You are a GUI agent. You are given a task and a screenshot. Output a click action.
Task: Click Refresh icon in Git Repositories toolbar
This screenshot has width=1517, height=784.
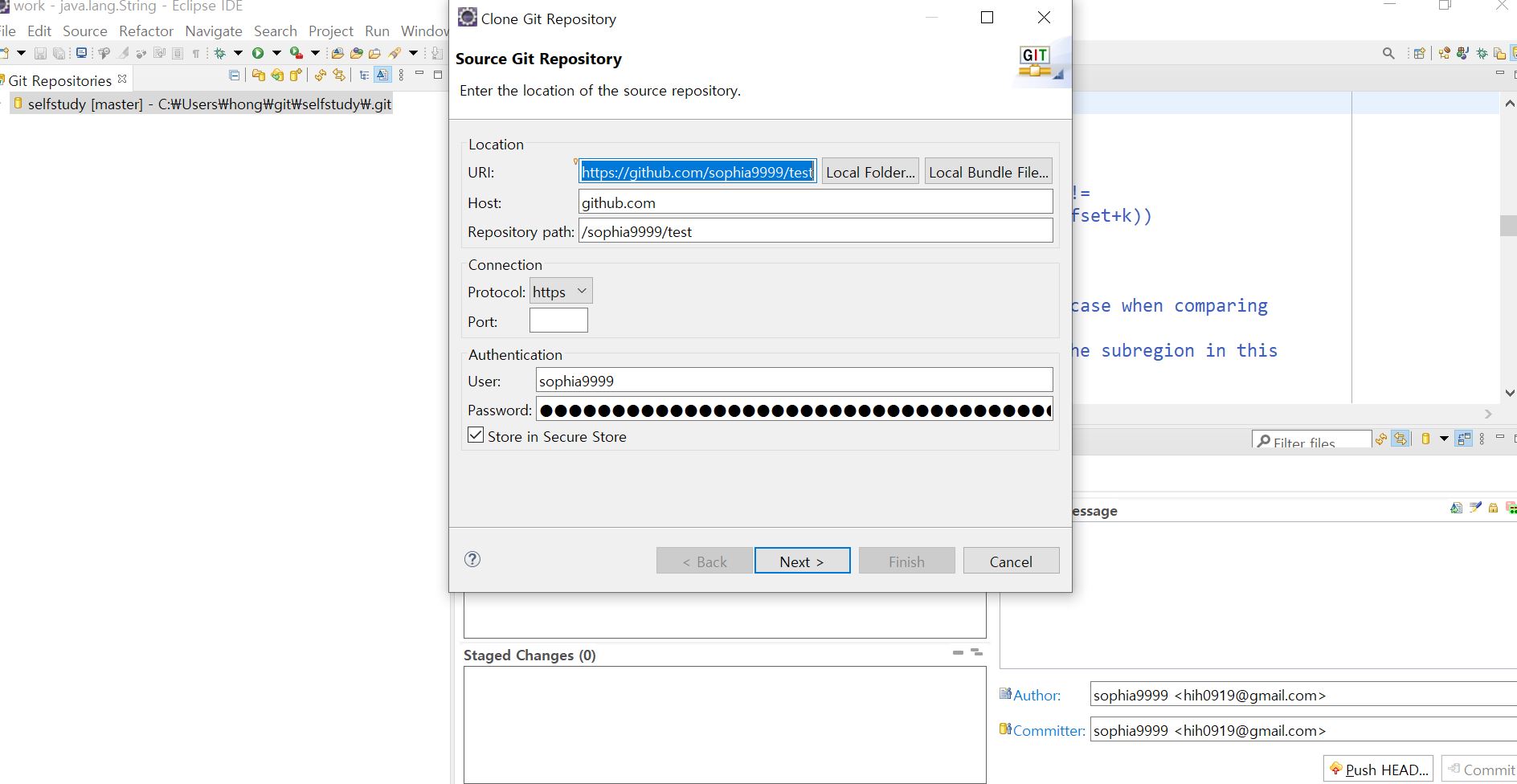320,76
